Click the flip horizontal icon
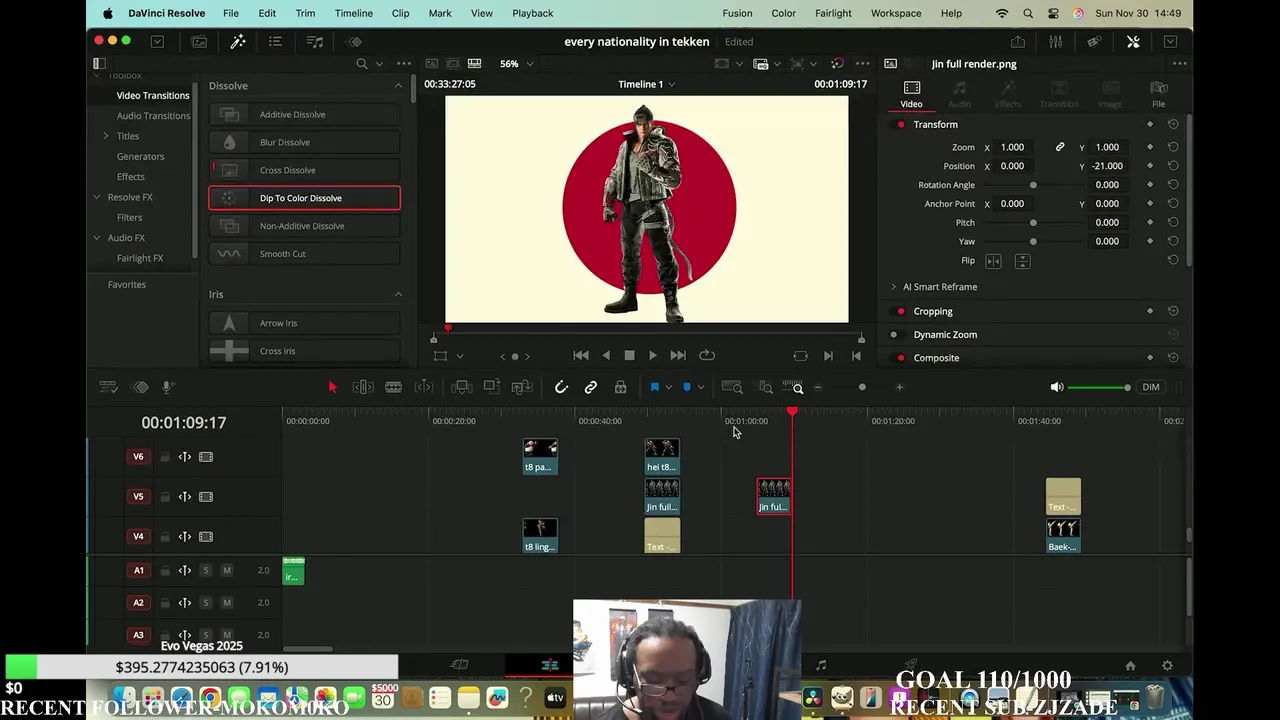Image resolution: width=1280 pixels, height=720 pixels. (993, 261)
